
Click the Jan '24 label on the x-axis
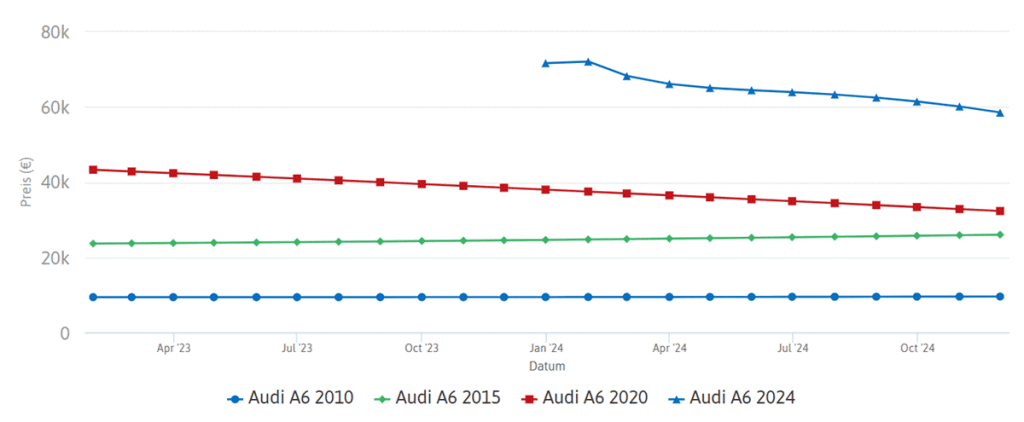tap(546, 349)
